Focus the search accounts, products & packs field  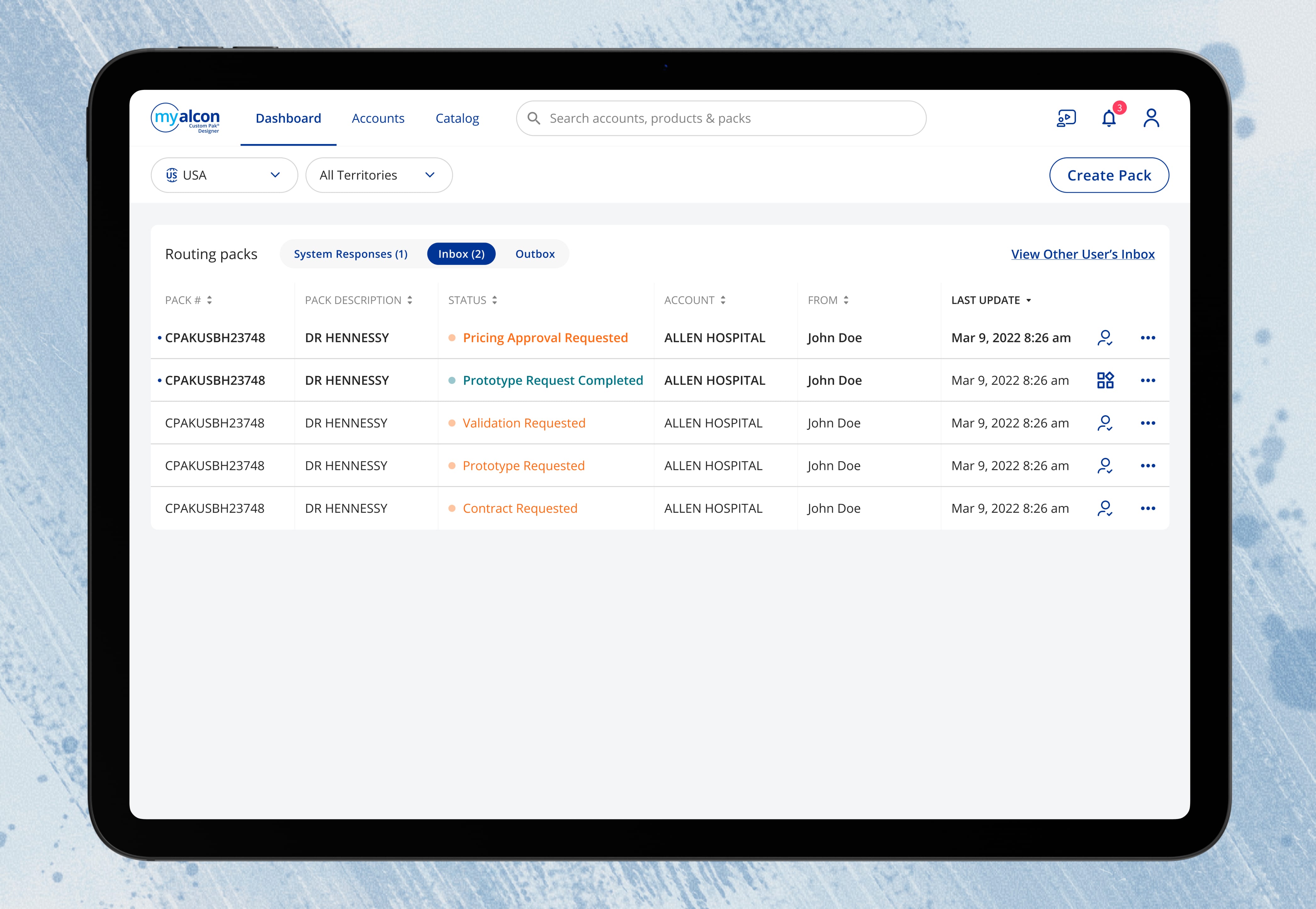click(x=721, y=118)
